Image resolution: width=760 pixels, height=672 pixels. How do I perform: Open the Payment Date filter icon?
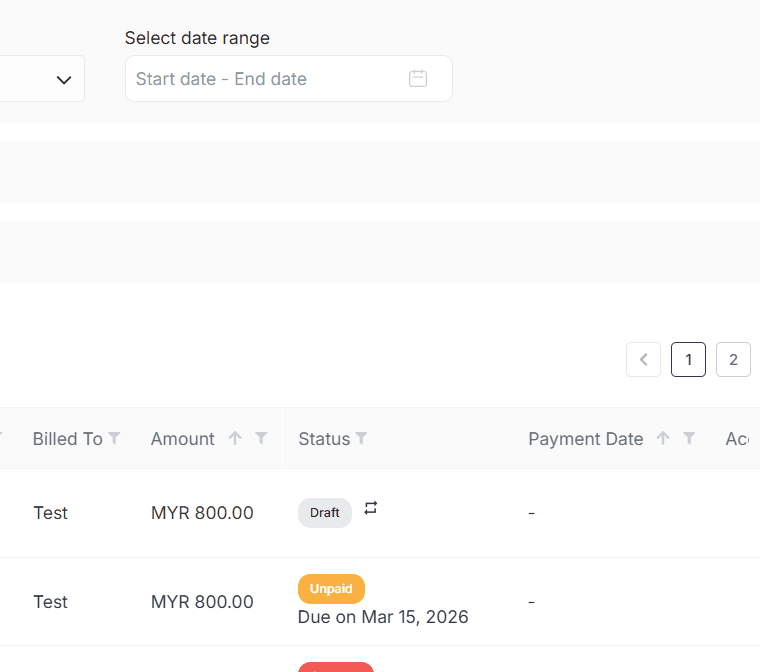pos(689,438)
